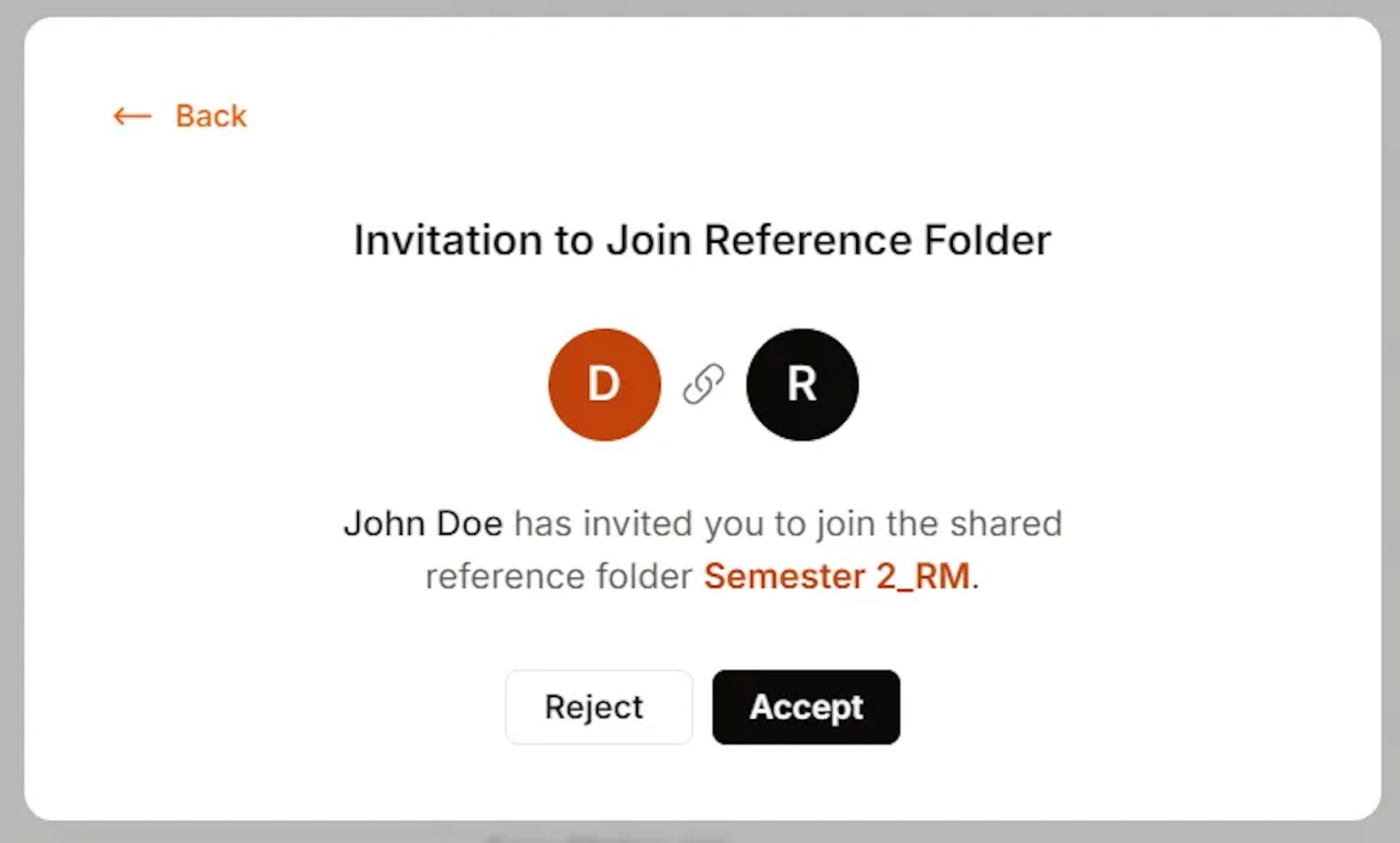Go back using the "Back" link

click(210, 116)
